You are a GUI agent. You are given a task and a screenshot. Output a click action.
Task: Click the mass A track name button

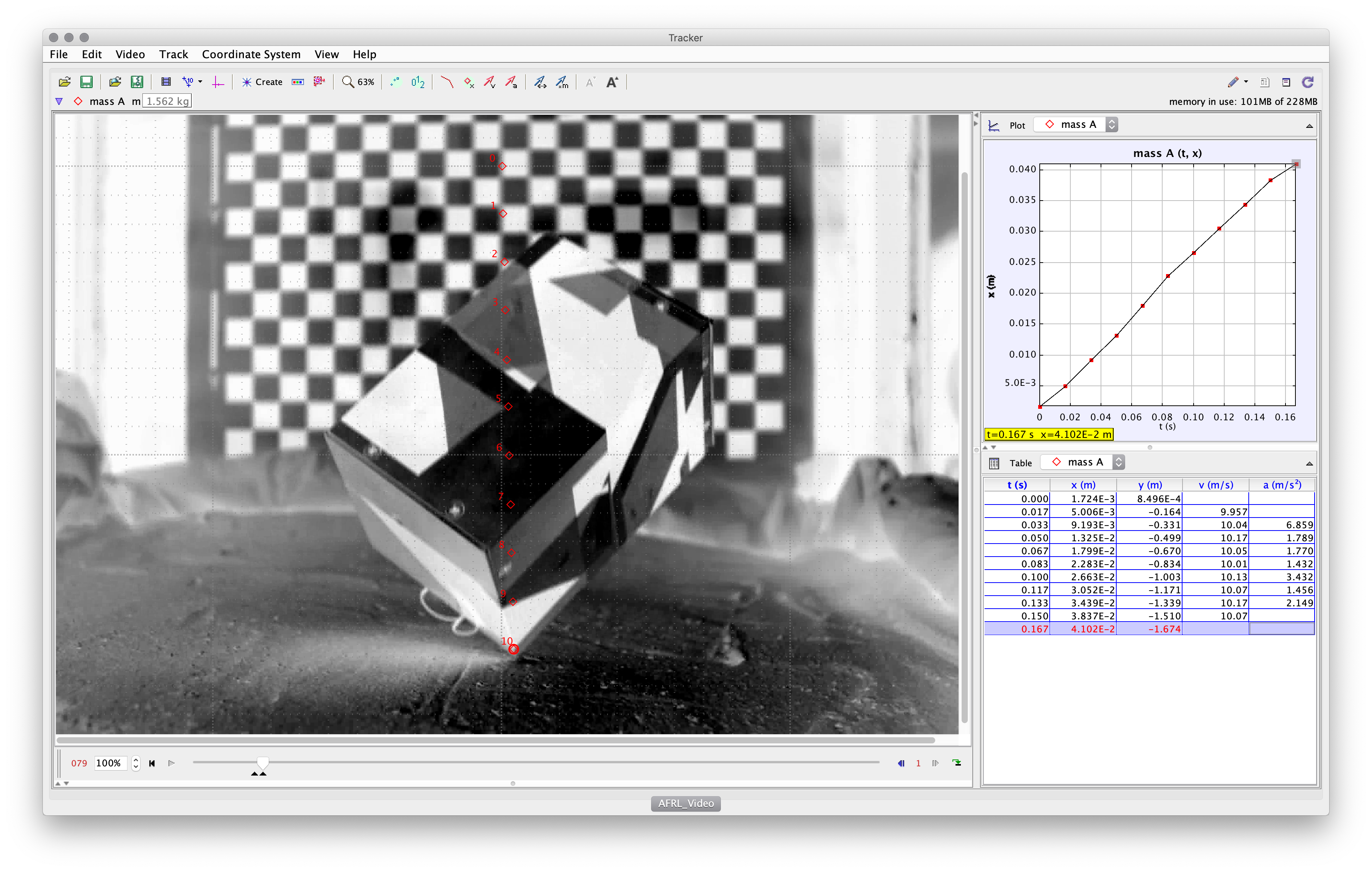click(x=106, y=101)
